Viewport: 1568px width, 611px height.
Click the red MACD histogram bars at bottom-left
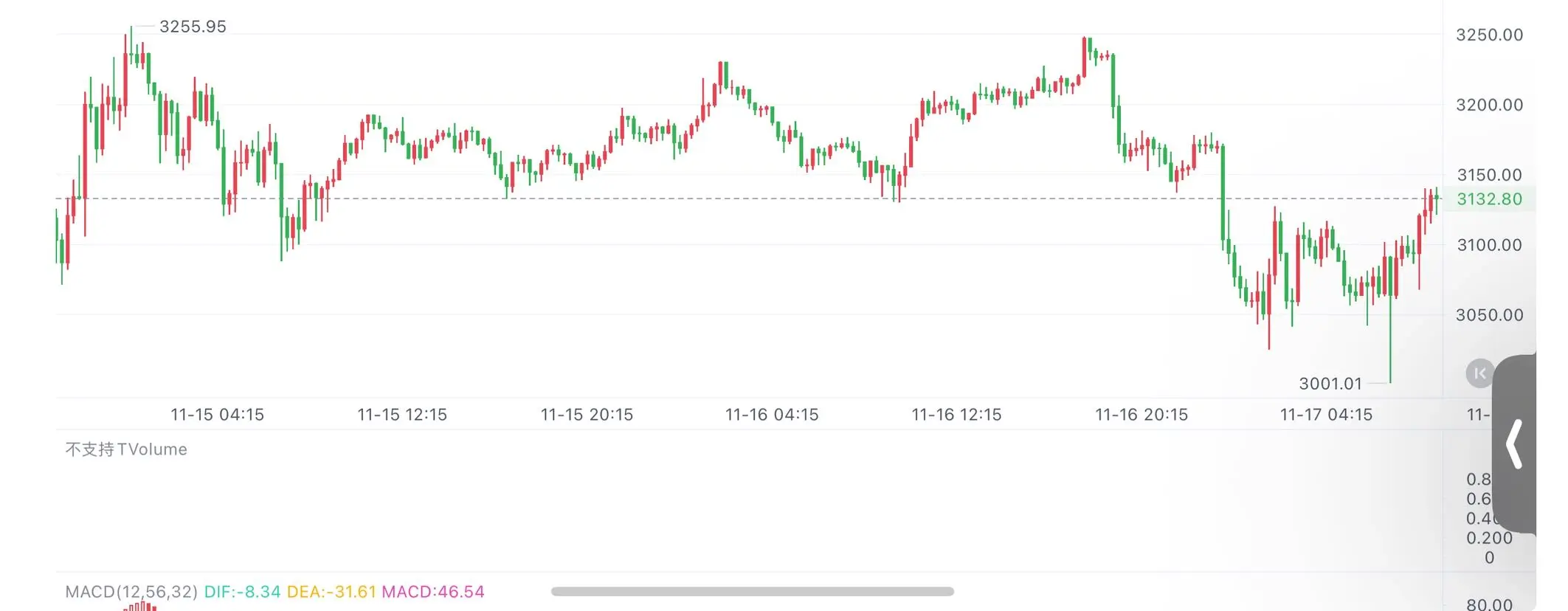[x=140, y=607]
